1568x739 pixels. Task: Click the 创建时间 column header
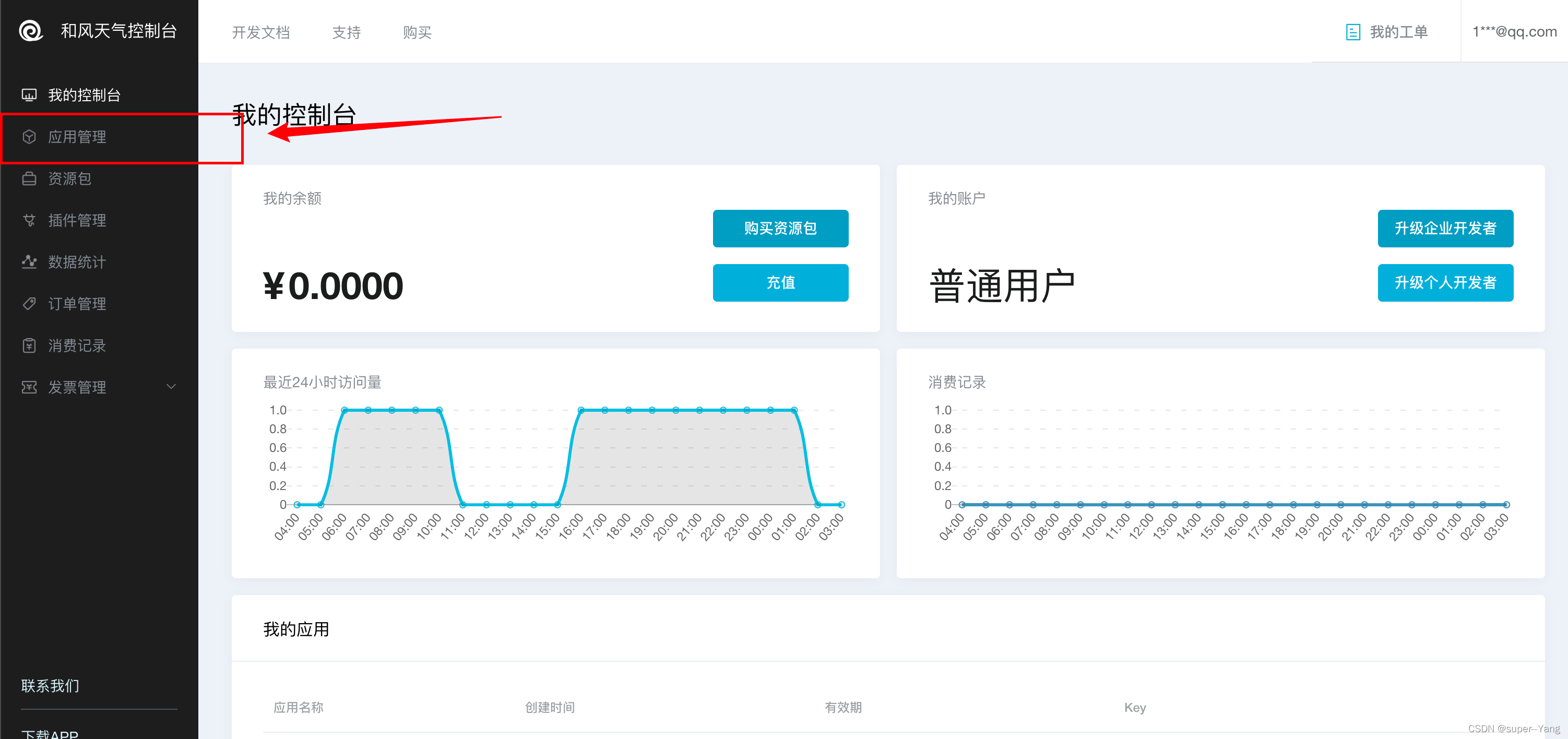(x=550, y=707)
